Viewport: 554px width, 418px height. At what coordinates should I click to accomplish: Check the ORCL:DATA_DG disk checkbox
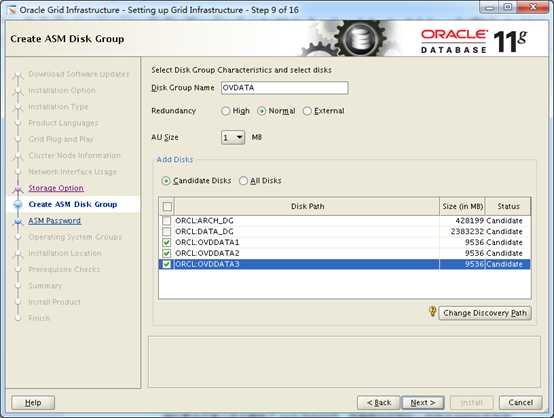[166, 232]
